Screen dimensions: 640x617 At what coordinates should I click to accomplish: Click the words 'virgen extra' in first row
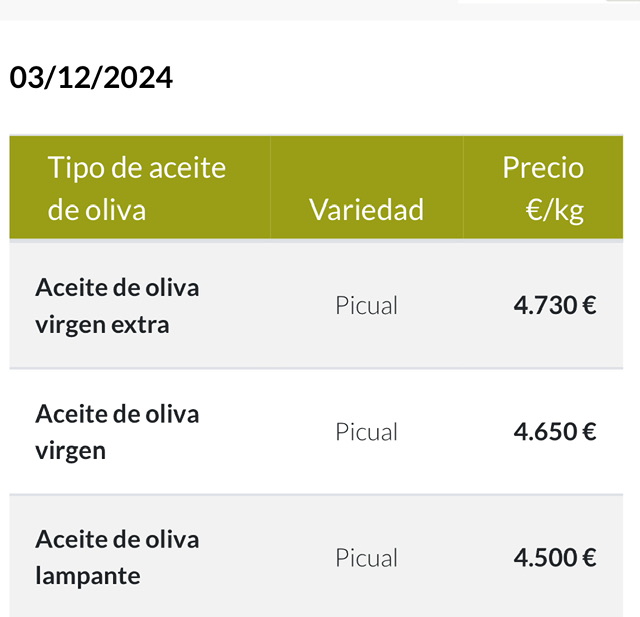[102, 326]
